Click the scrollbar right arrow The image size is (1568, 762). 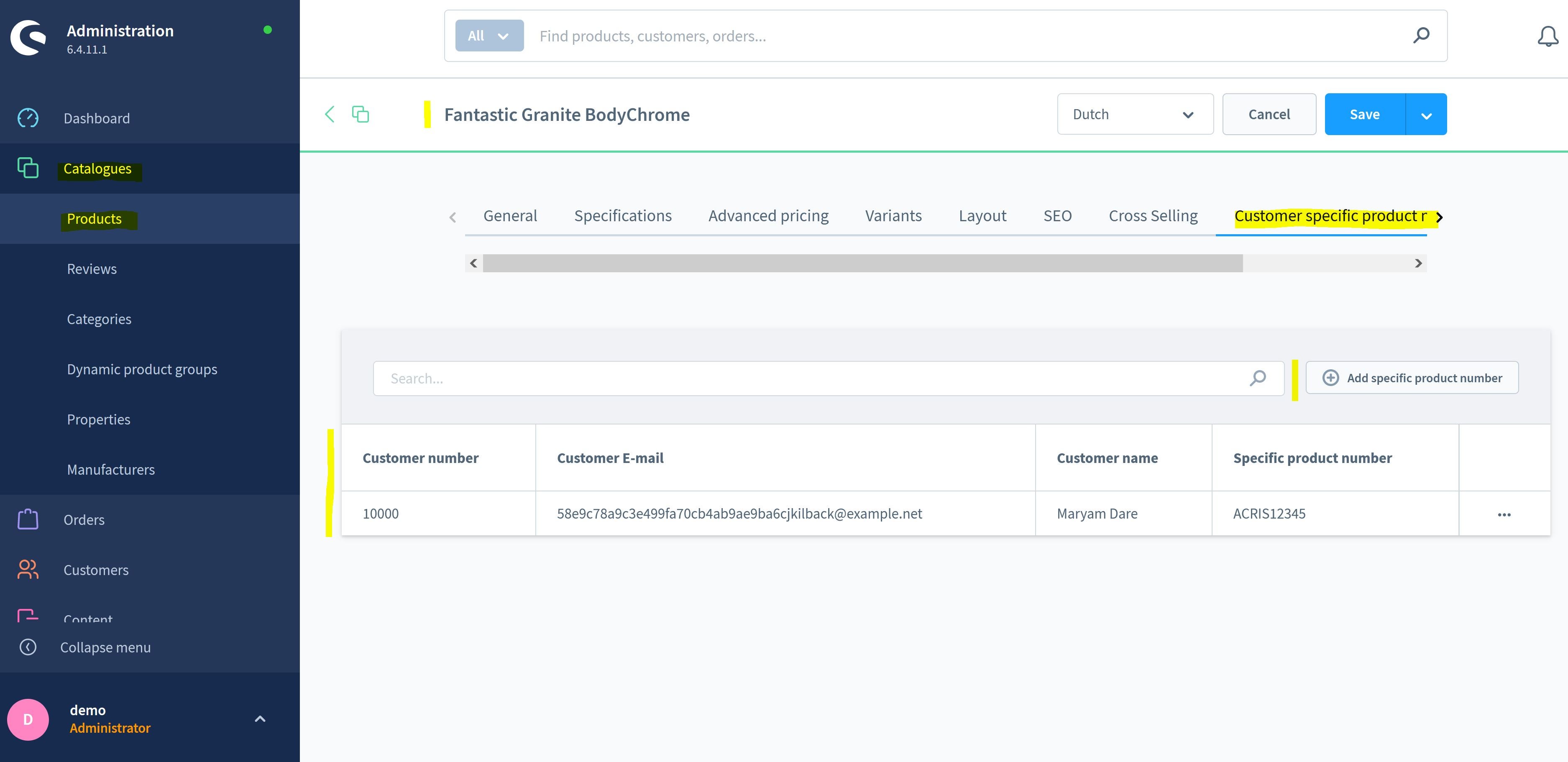1418,263
